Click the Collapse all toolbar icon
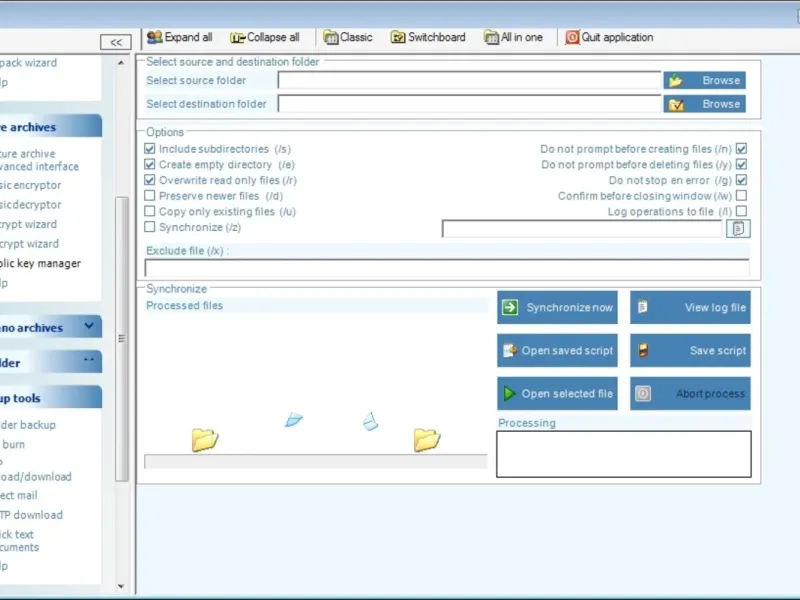Screen dimensions: 800x600 (237, 37)
